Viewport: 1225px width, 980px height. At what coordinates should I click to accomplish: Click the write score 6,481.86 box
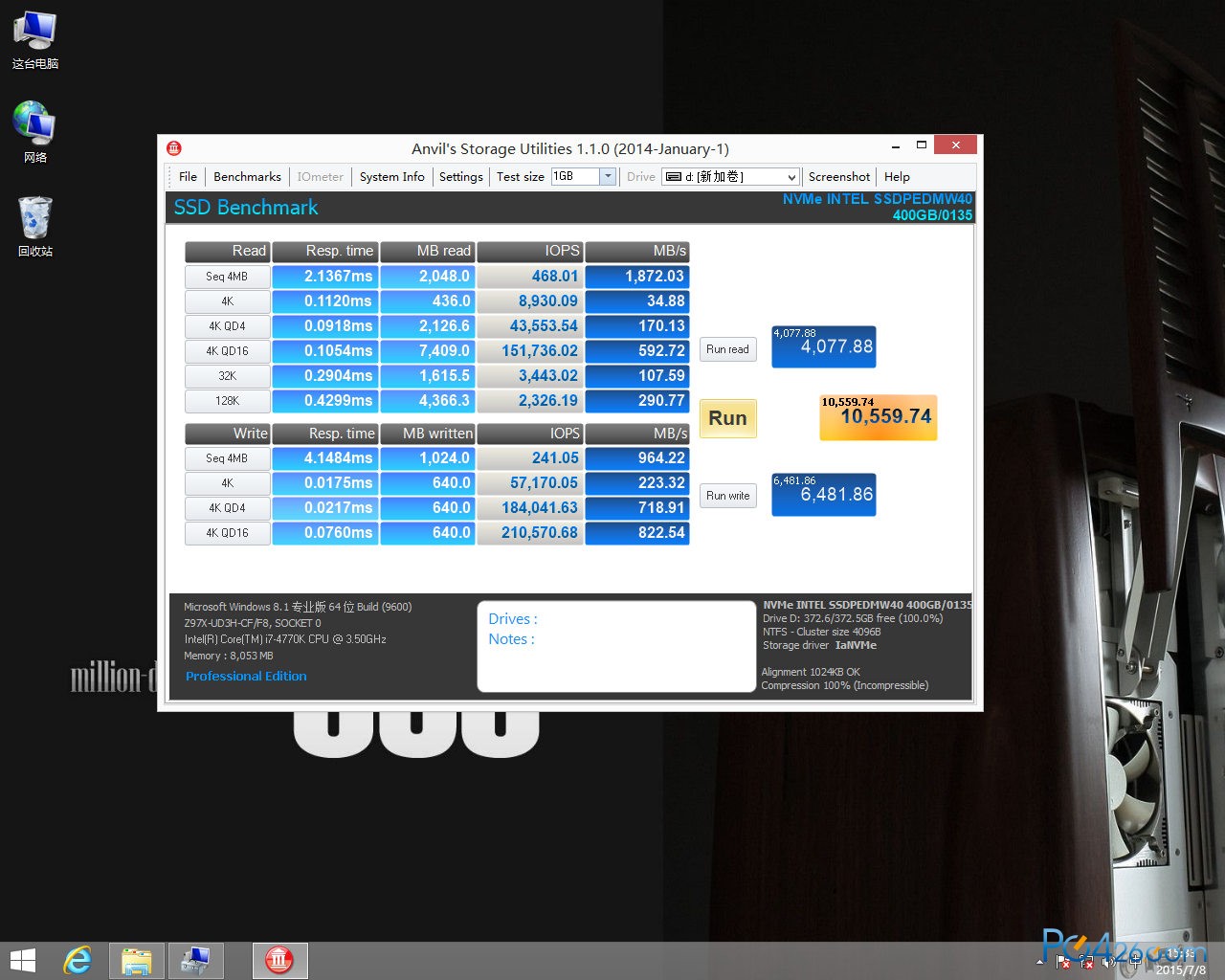tap(823, 495)
